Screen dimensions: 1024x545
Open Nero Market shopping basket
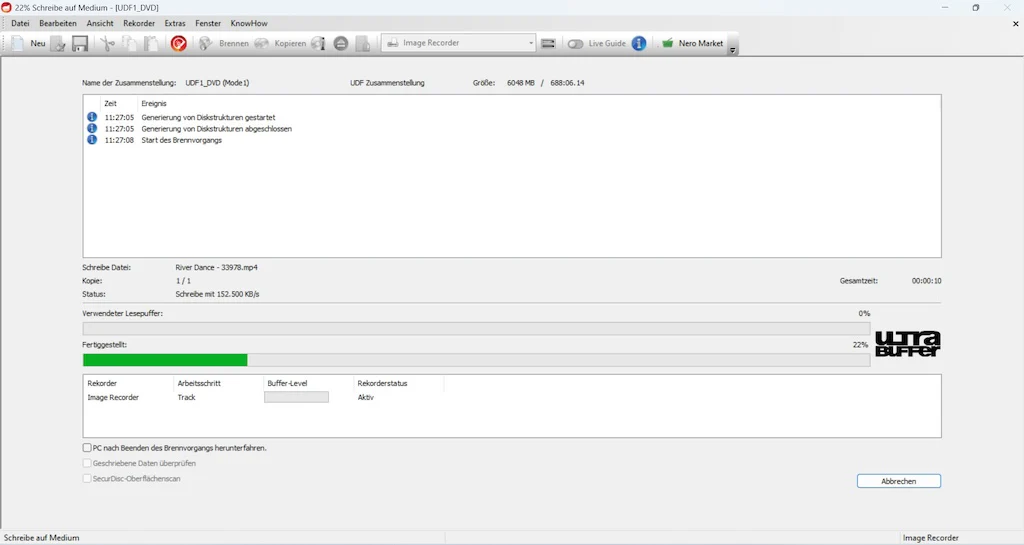pos(667,43)
